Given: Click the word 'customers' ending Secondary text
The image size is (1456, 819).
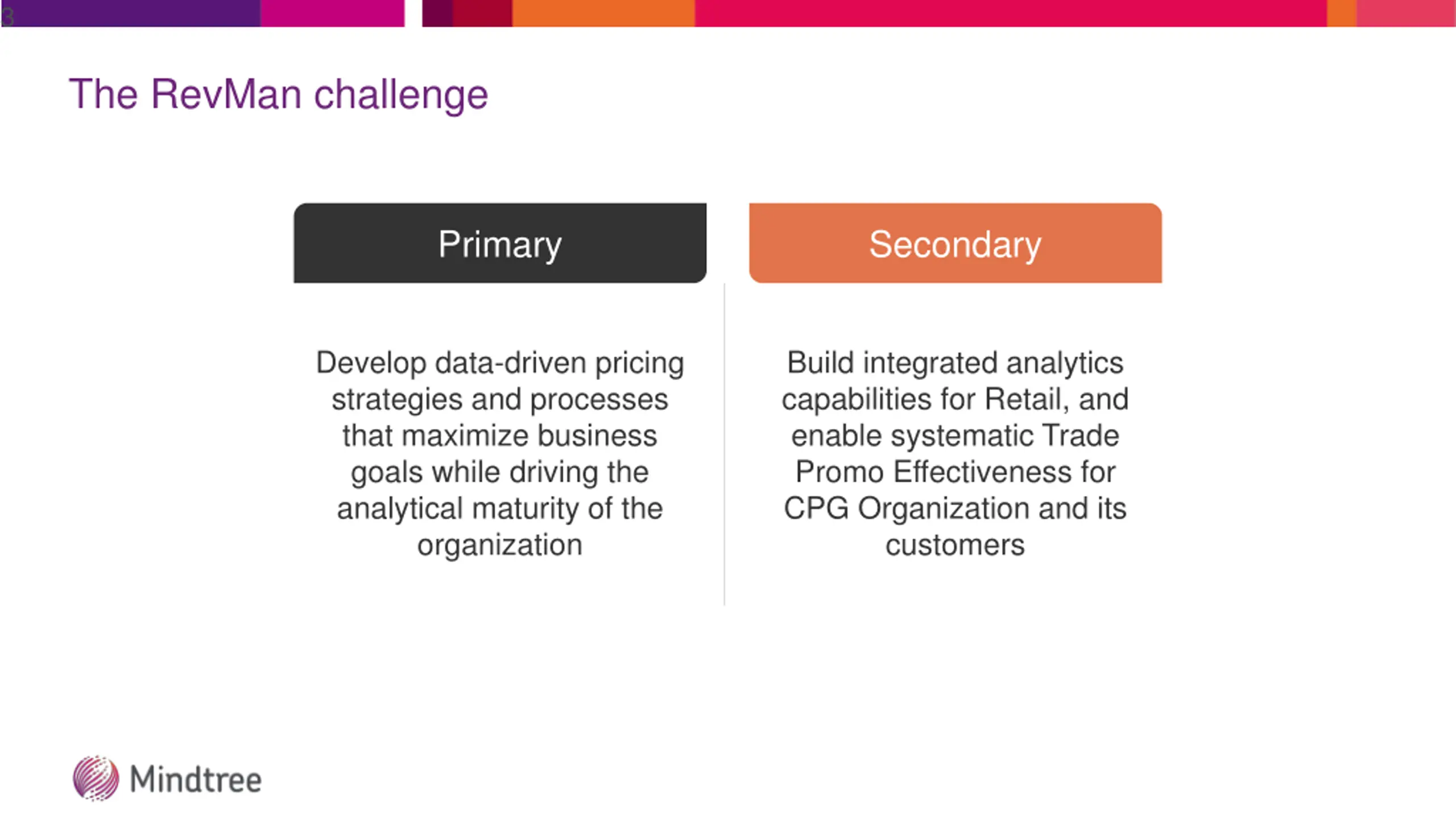Looking at the screenshot, I should pyautogui.click(x=955, y=545).
